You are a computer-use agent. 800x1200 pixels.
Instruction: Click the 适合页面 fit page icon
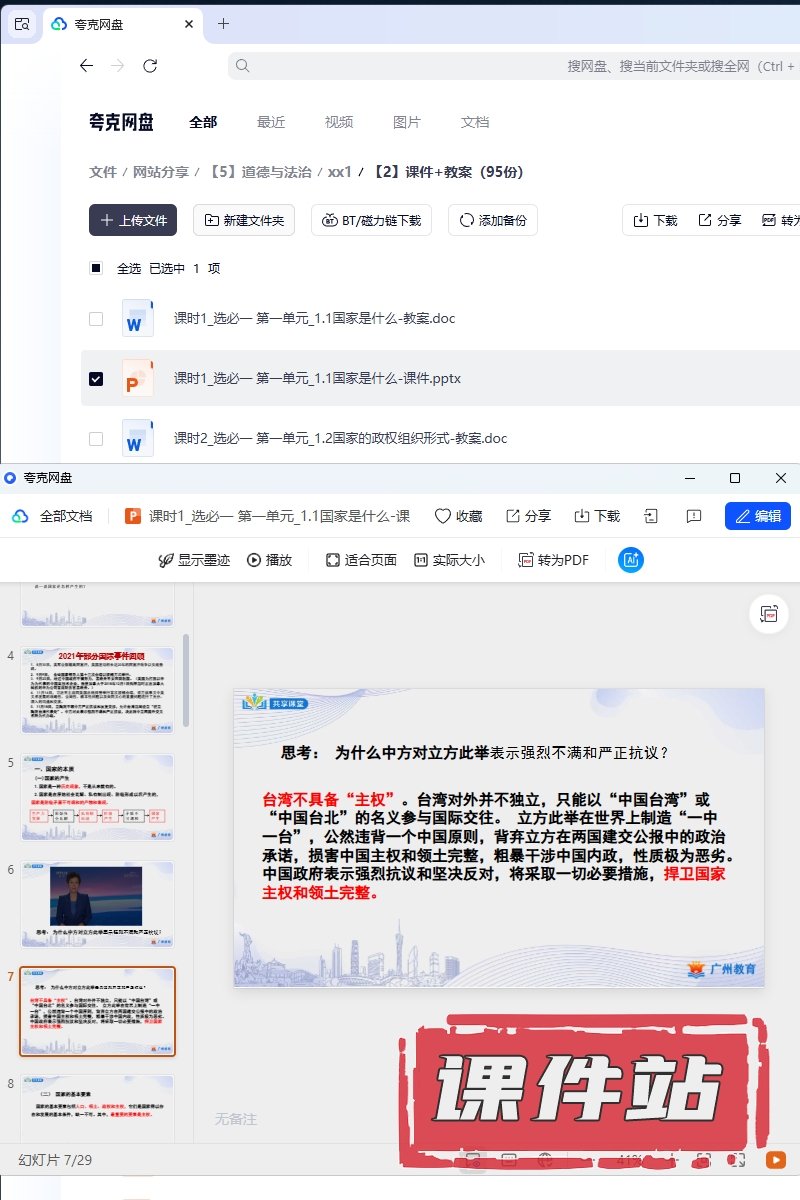333,560
